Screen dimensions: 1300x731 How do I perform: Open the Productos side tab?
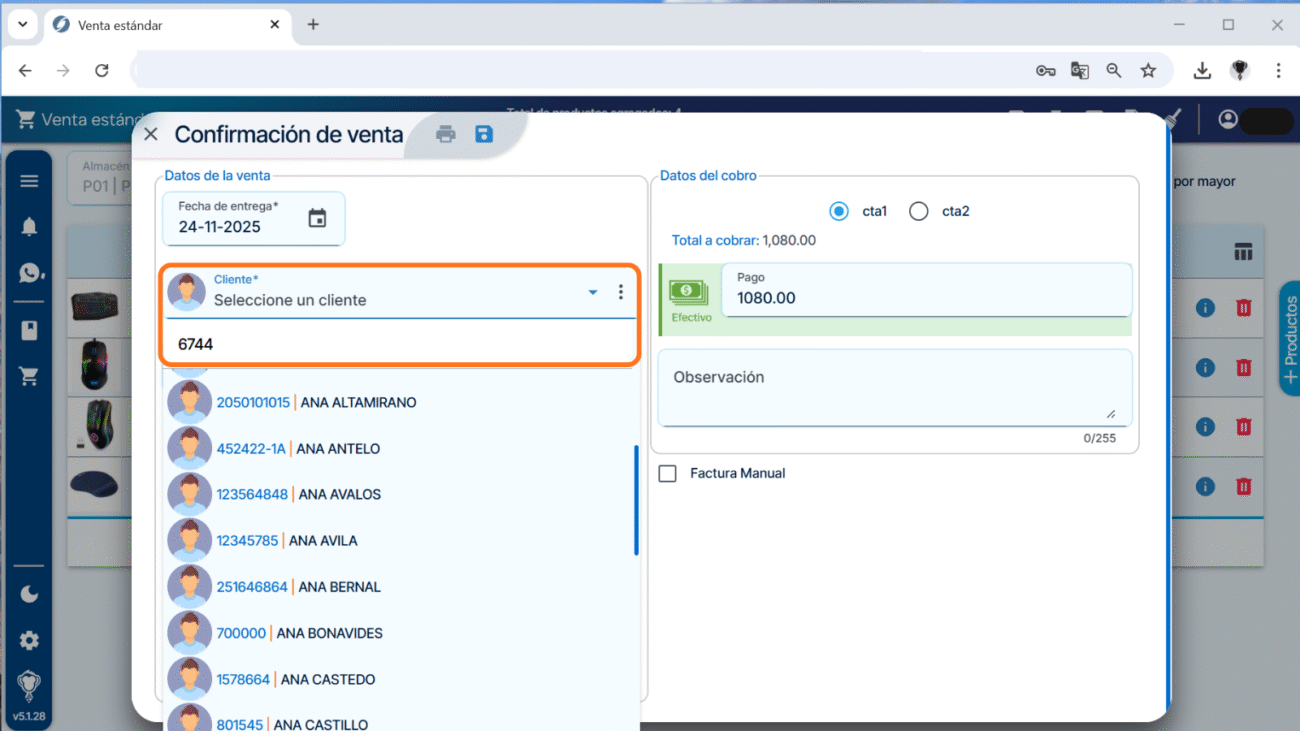pos(1289,338)
